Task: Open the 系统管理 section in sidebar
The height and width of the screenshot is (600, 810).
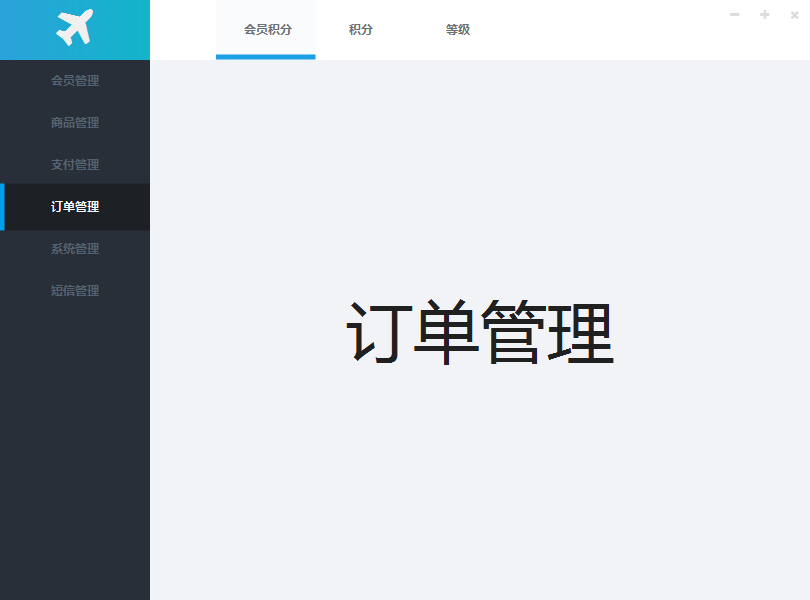Action: tap(75, 248)
